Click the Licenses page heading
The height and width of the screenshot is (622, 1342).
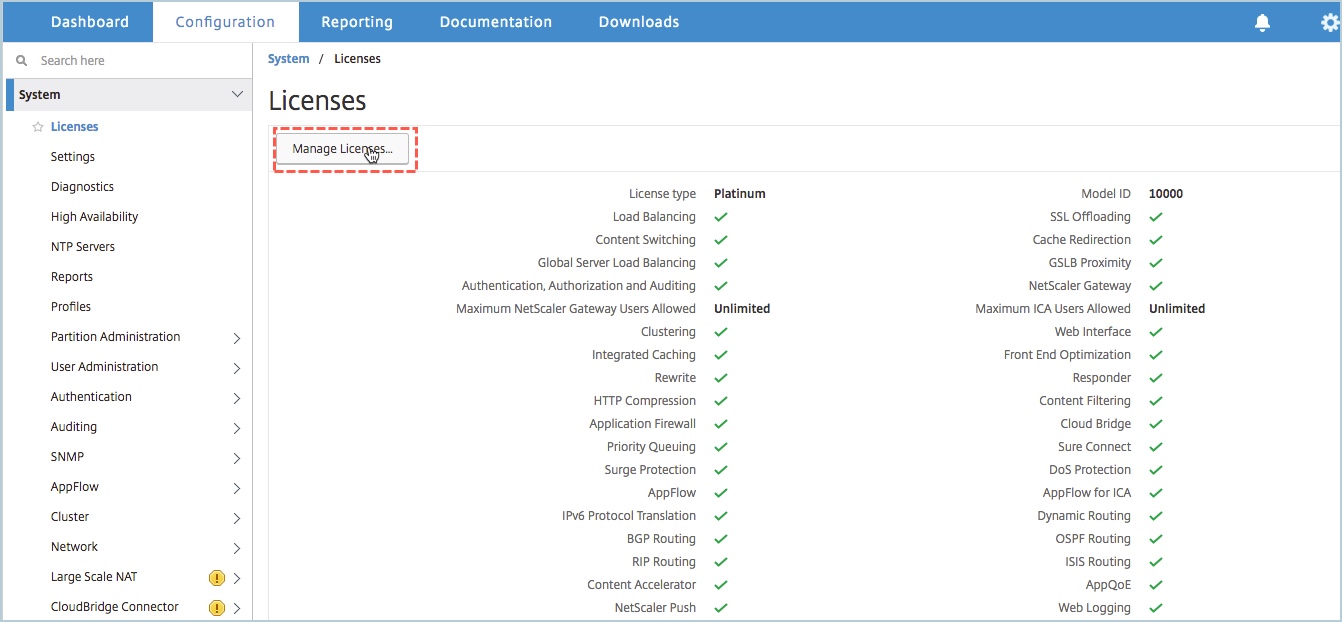pos(317,101)
